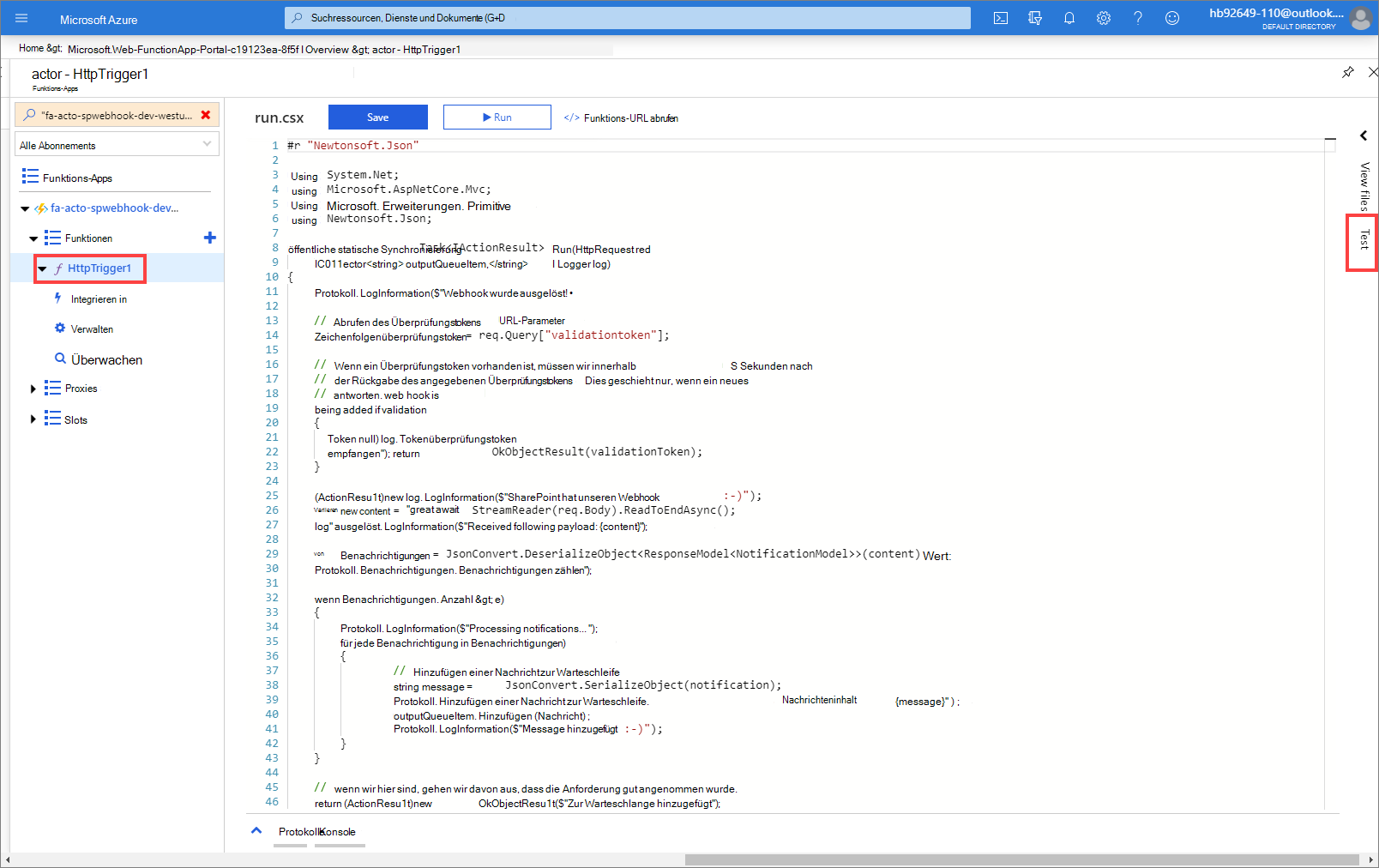Open the directory filter icon

click(1035, 17)
